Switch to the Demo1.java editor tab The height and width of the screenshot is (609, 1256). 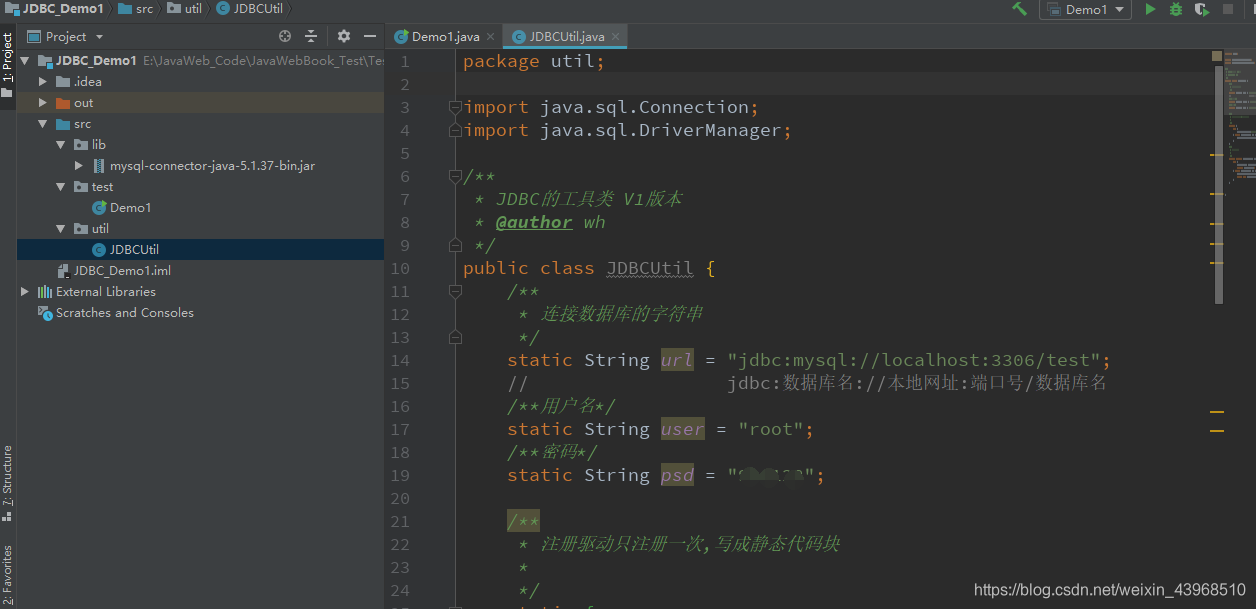[446, 37]
